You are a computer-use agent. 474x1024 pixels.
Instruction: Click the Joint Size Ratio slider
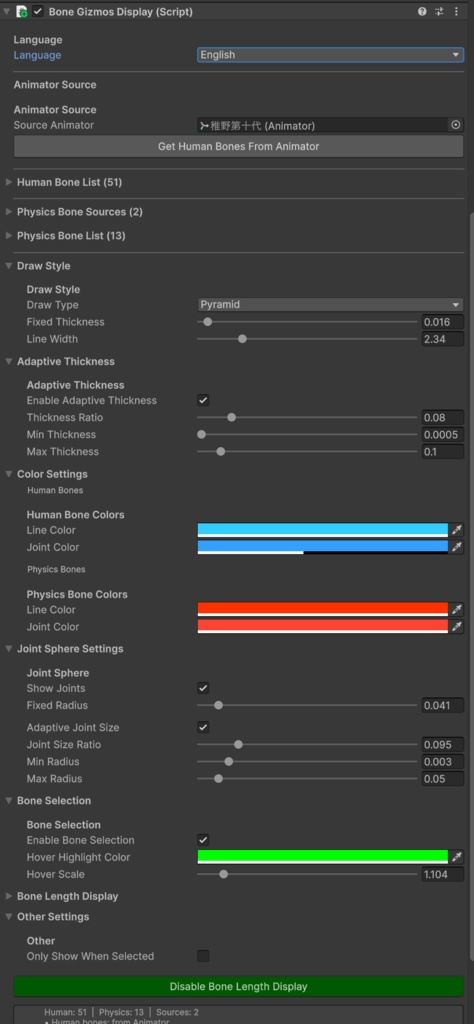tap(307, 744)
